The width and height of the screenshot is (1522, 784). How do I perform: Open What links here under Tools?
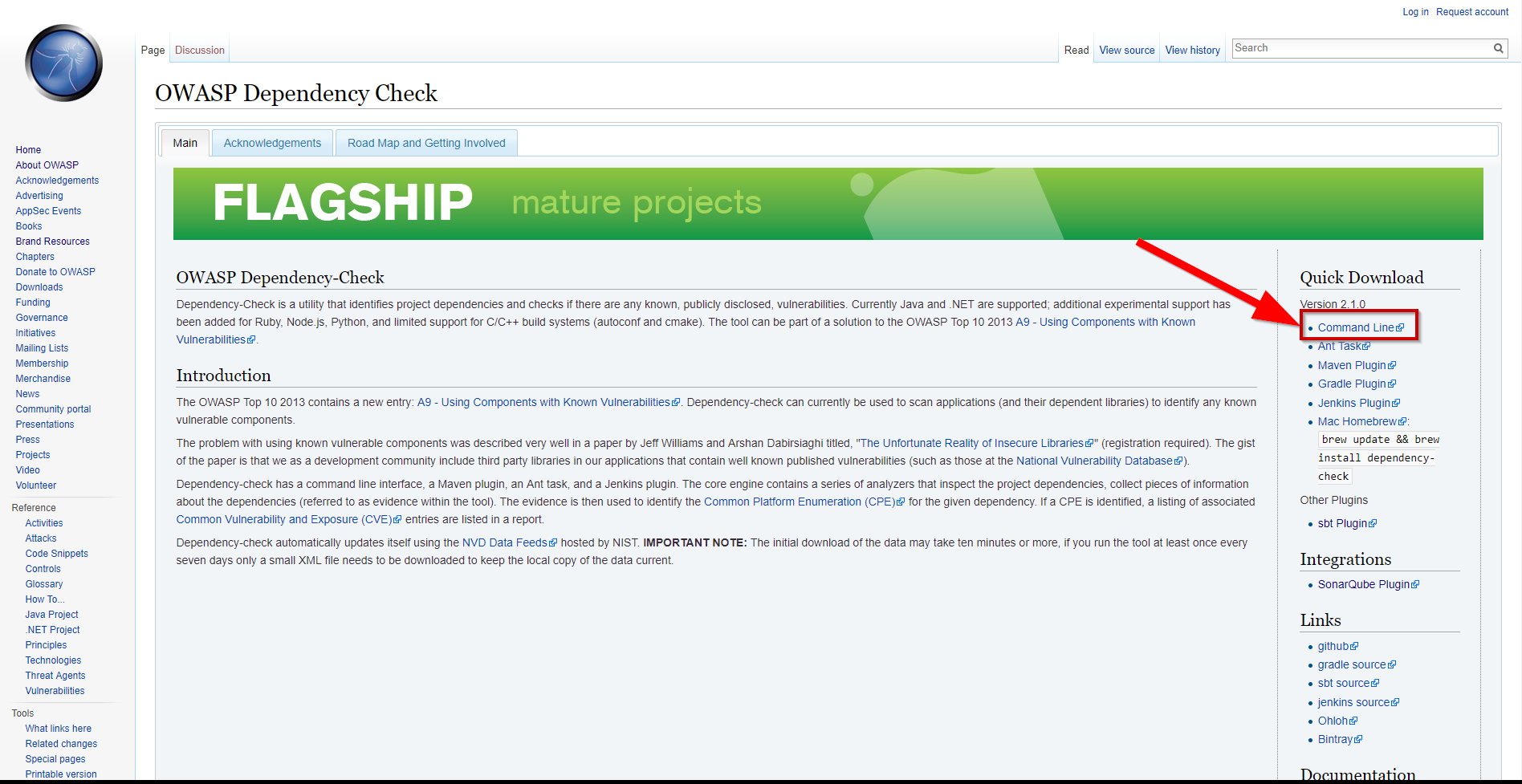59,729
